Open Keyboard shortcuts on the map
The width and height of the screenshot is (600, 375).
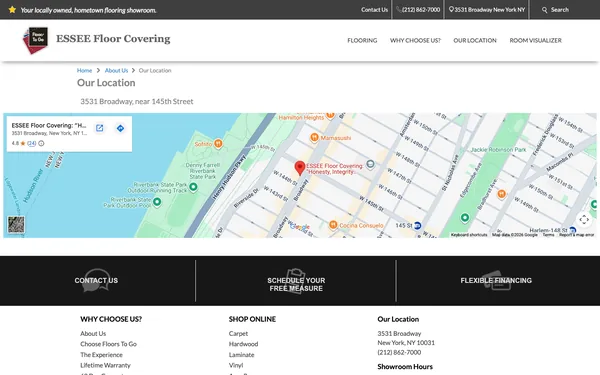(469, 235)
